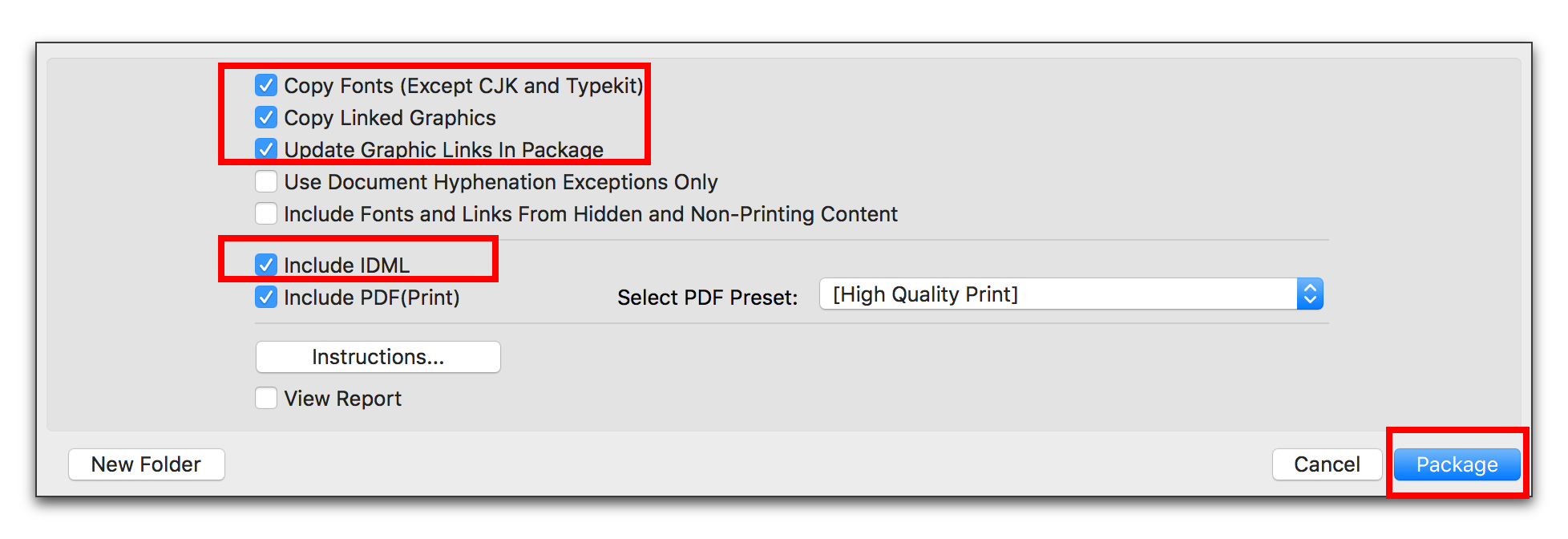The image size is (1568, 539).
Task: Open the Instructions... dialog
Action: point(378,357)
